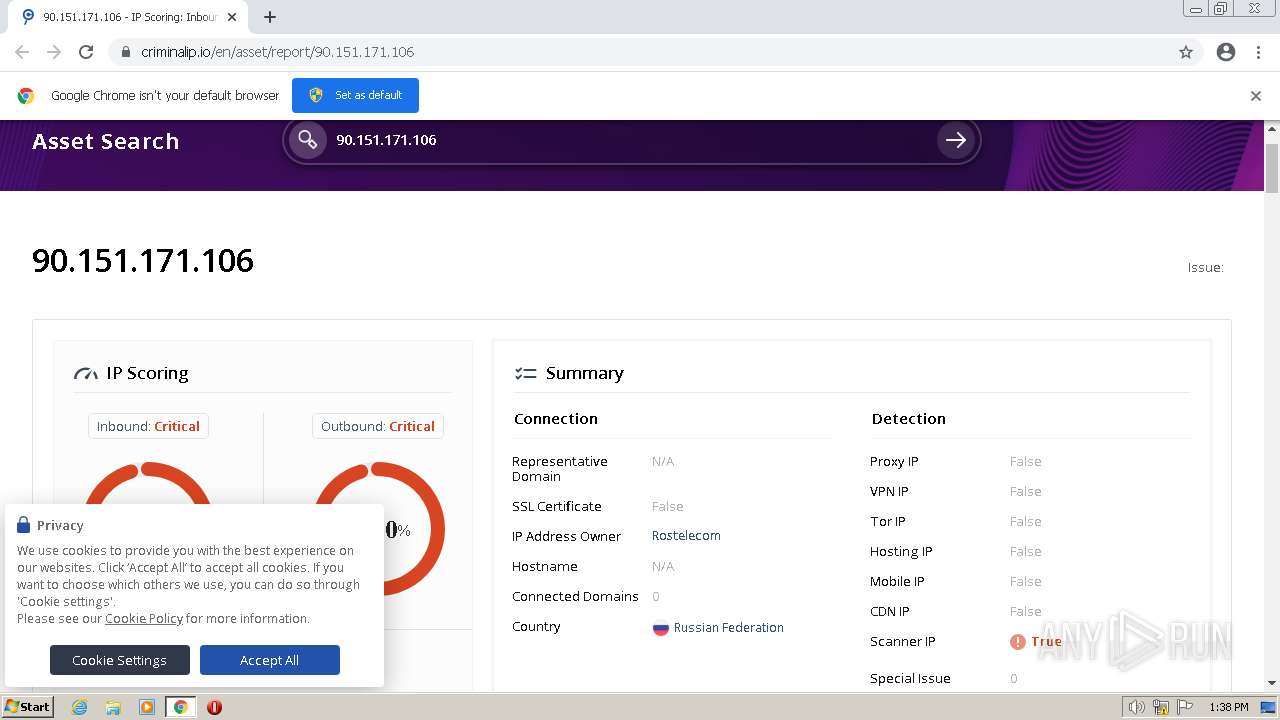Dismiss the default browser notification bar
1280x720 pixels.
click(1256, 96)
